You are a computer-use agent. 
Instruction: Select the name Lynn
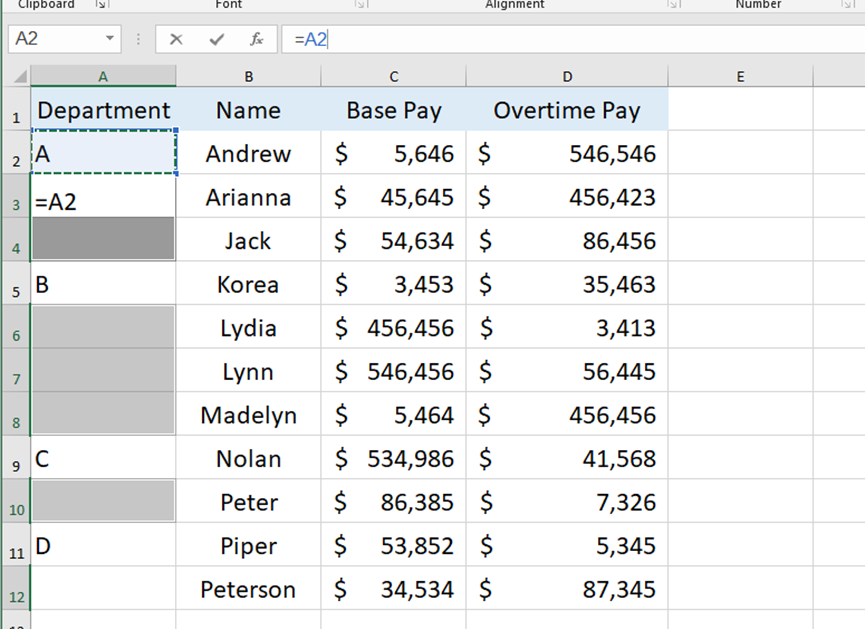(248, 371)
